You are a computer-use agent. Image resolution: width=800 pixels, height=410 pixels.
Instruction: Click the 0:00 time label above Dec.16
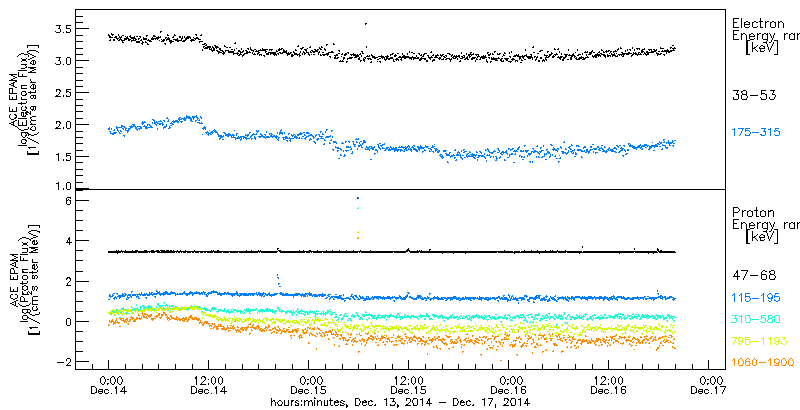point(509,380)
